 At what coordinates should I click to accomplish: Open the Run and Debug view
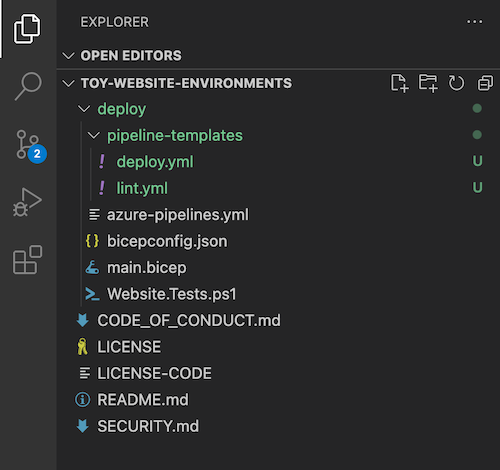[x=27, y=202]
